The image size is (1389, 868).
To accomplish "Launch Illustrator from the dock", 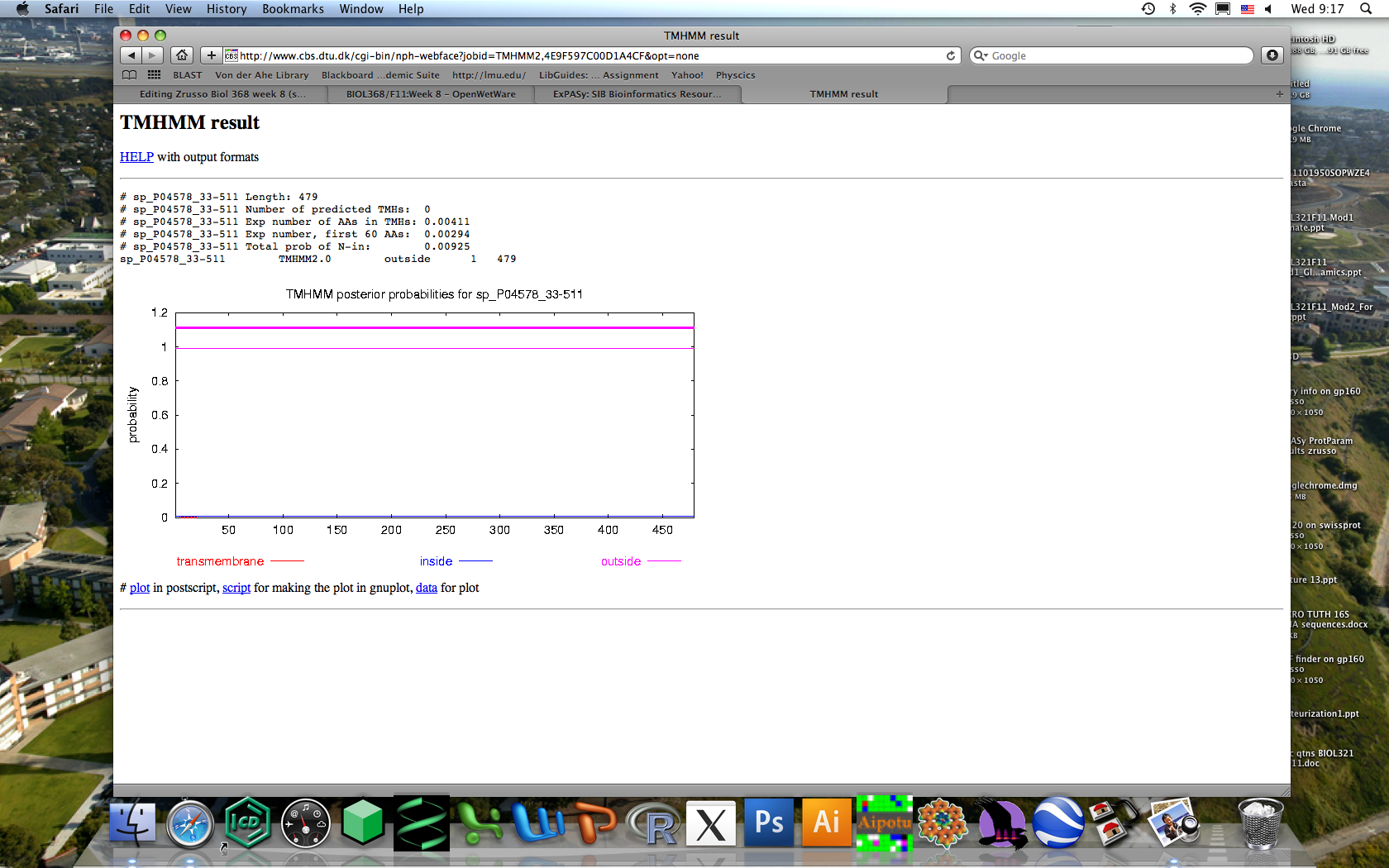I will click(827, 823).
